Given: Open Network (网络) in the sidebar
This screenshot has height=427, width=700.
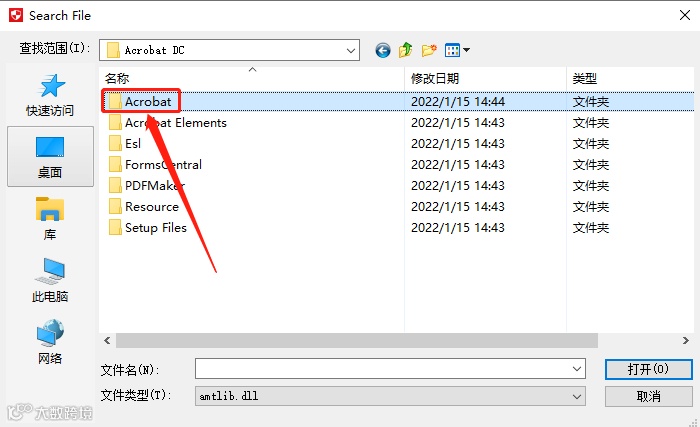Looking at the screenshot, I should pyautogui.click(x=50, y=342).
